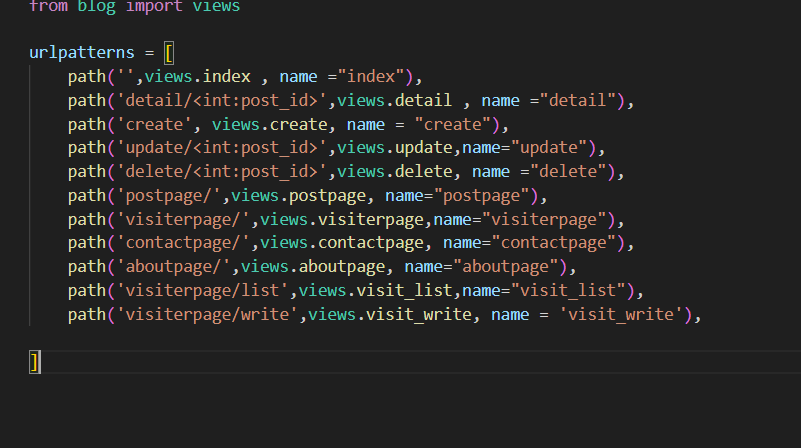Viewport: 801px width, 448px height.
Task: Click the urlpatterns variable name
Action: tap(82, 53)
